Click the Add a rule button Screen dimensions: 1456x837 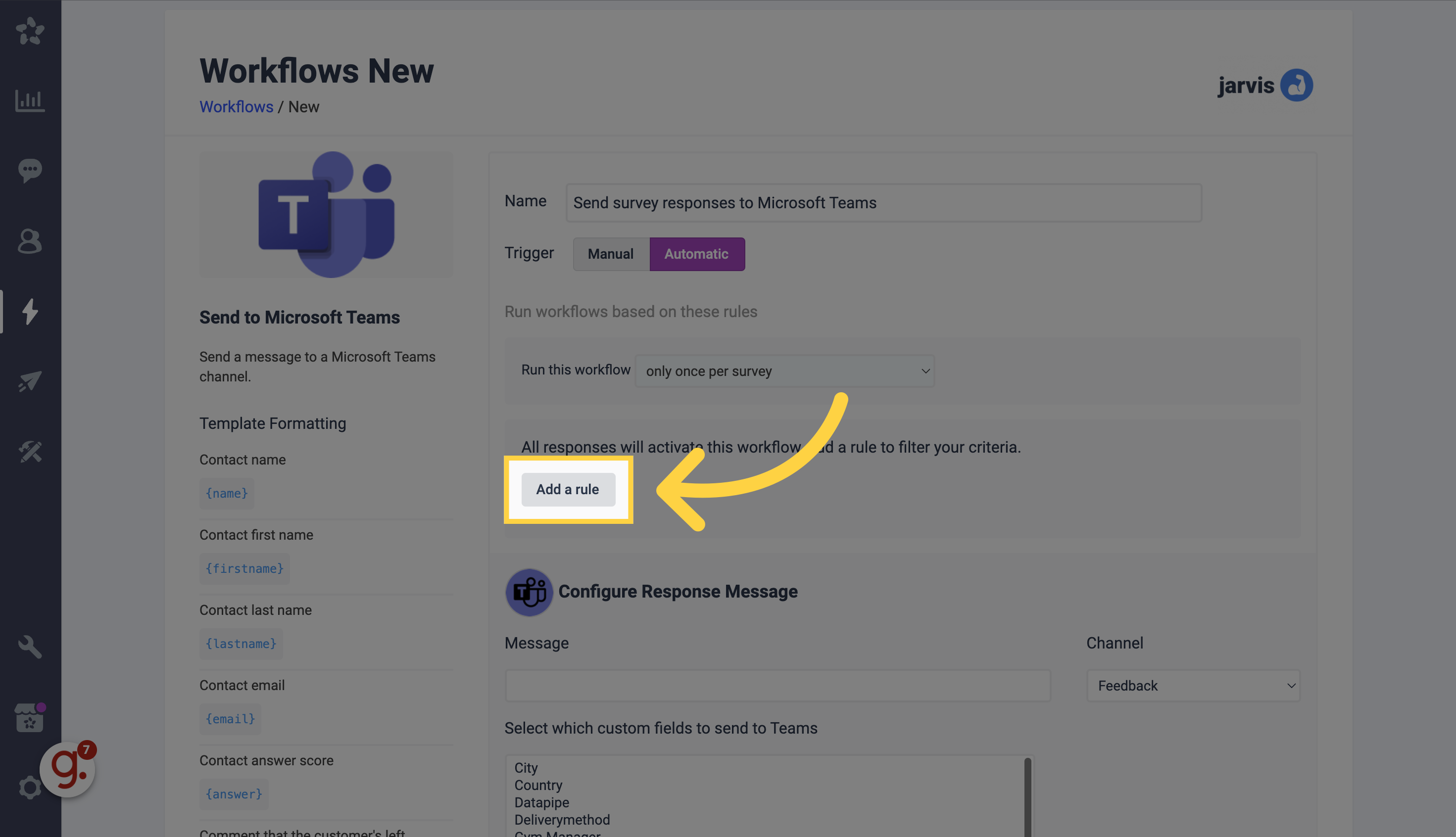pyautogui.click(x=568, y=489)
